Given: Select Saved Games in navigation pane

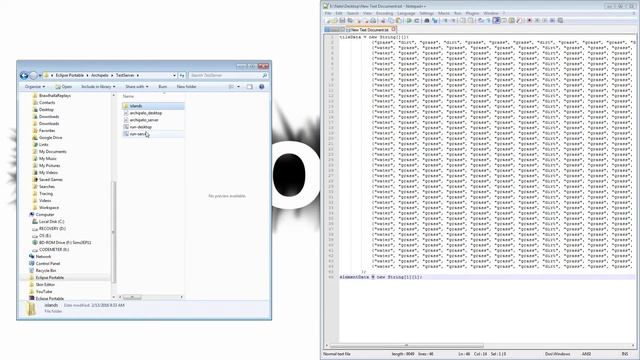Looking at the screenshot, I should coord(51,180).
